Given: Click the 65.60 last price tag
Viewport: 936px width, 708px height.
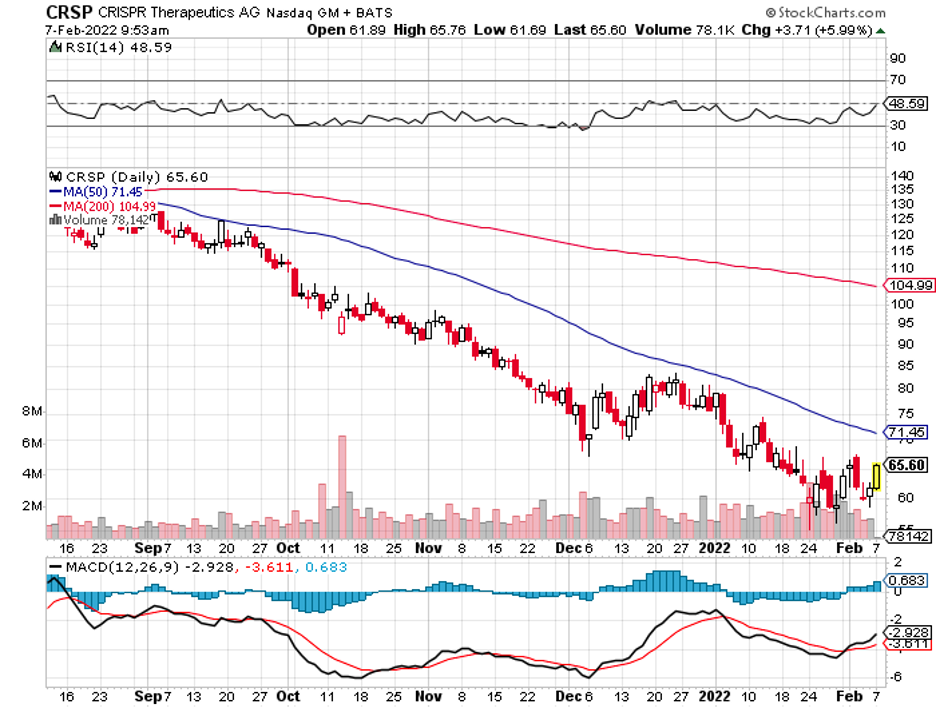Looking at the screenshot, I should click(x=907, y=465).
